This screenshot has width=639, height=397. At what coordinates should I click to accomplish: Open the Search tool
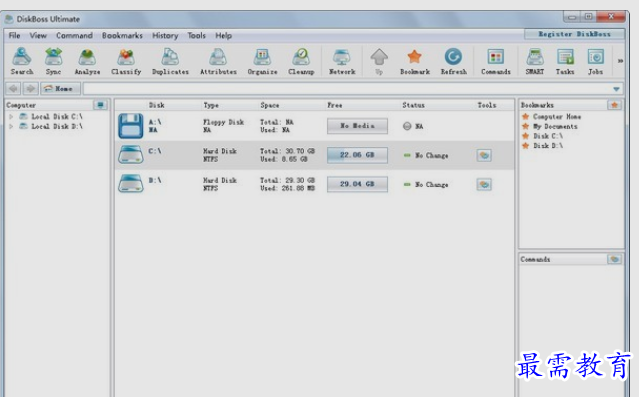[22, 61]
